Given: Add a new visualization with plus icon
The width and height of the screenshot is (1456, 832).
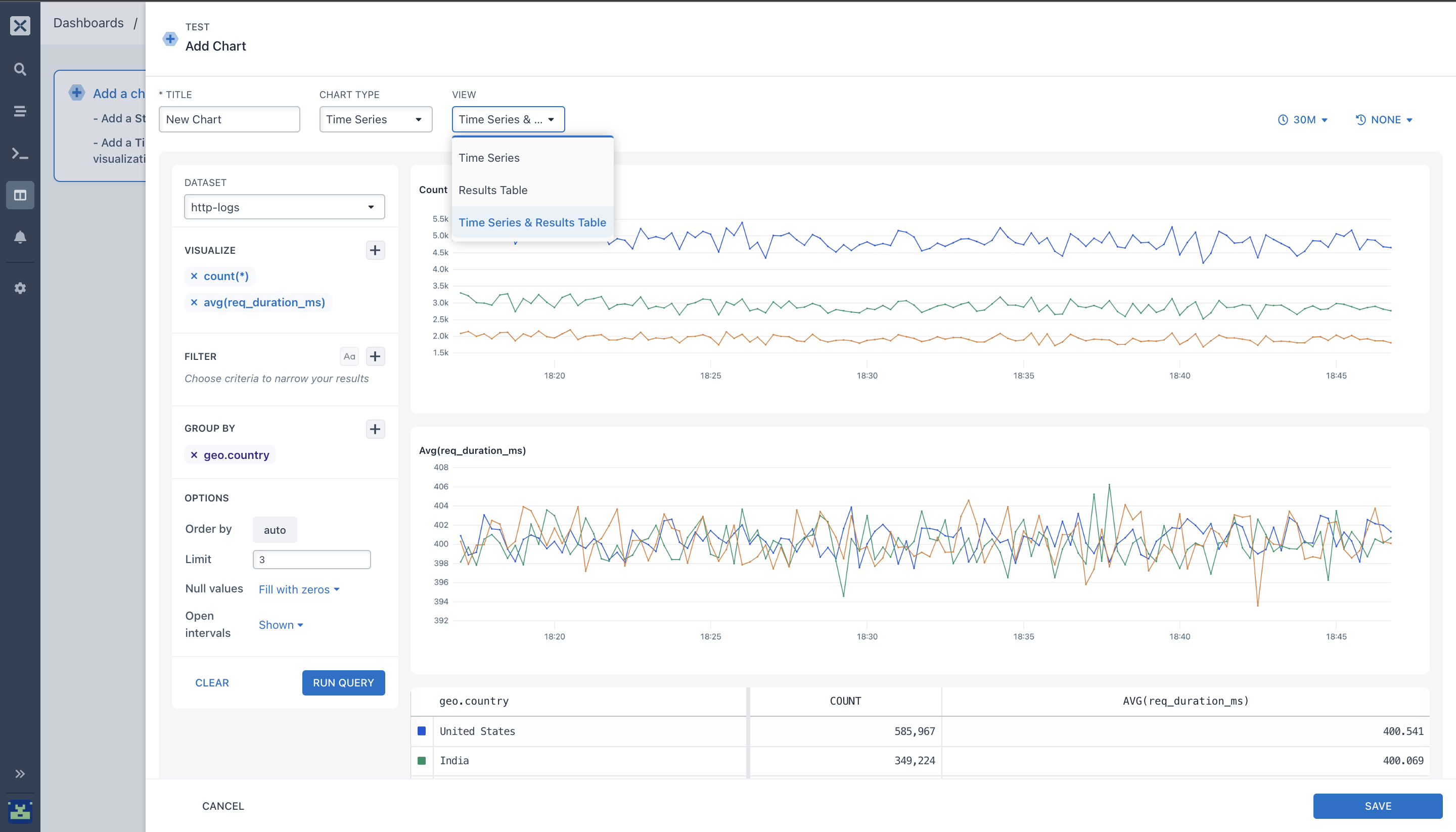Looking at the screenshot, I should click(375, 250).
